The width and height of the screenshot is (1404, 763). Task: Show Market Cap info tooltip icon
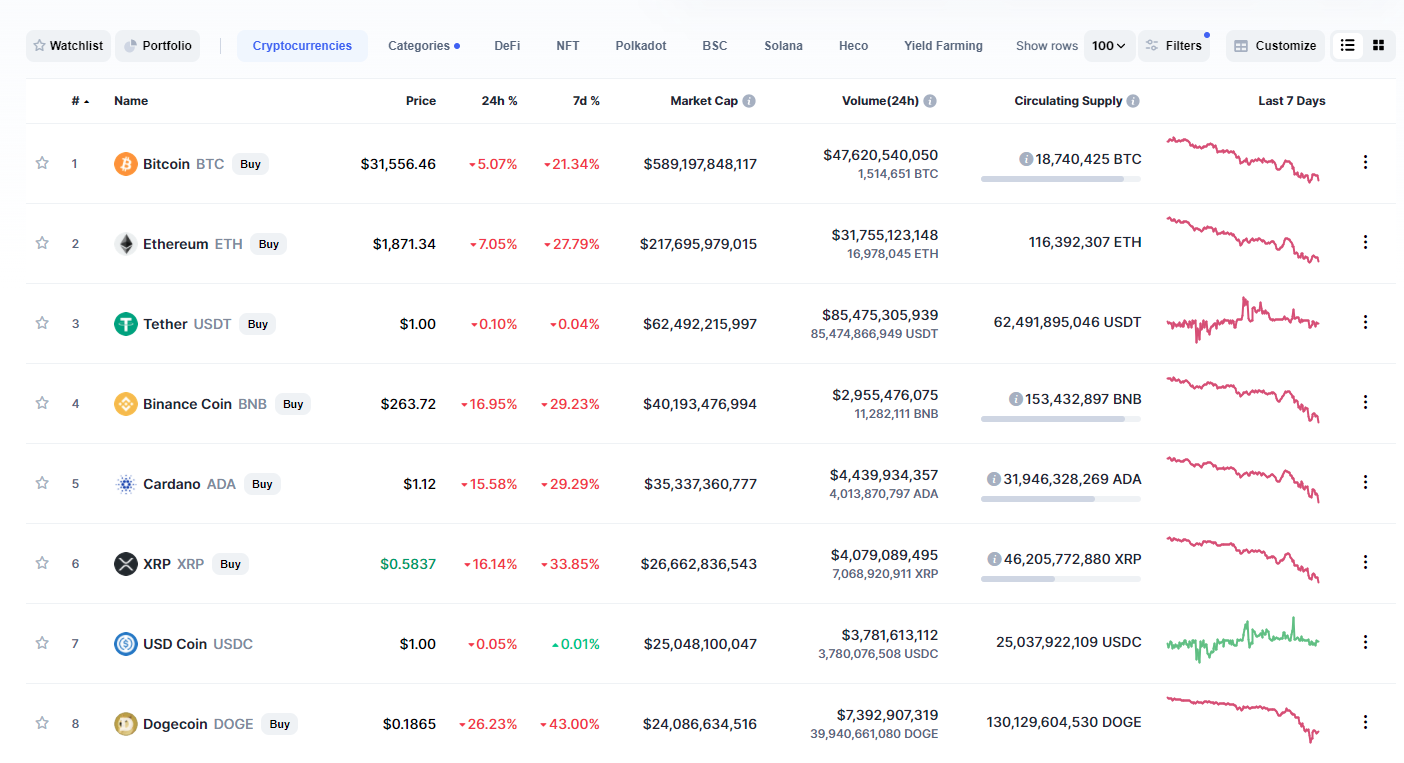tap(749, 101)
